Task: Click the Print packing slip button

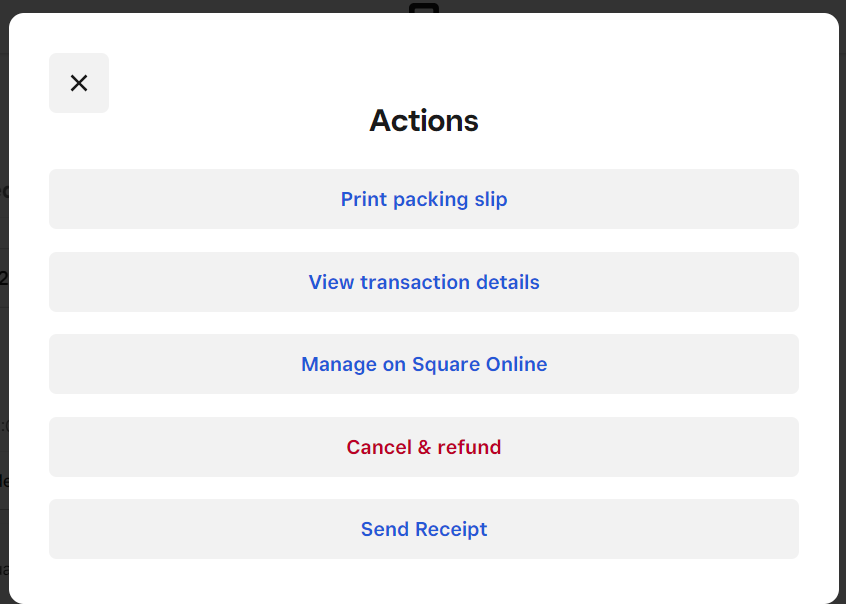Action: point(424,199)
